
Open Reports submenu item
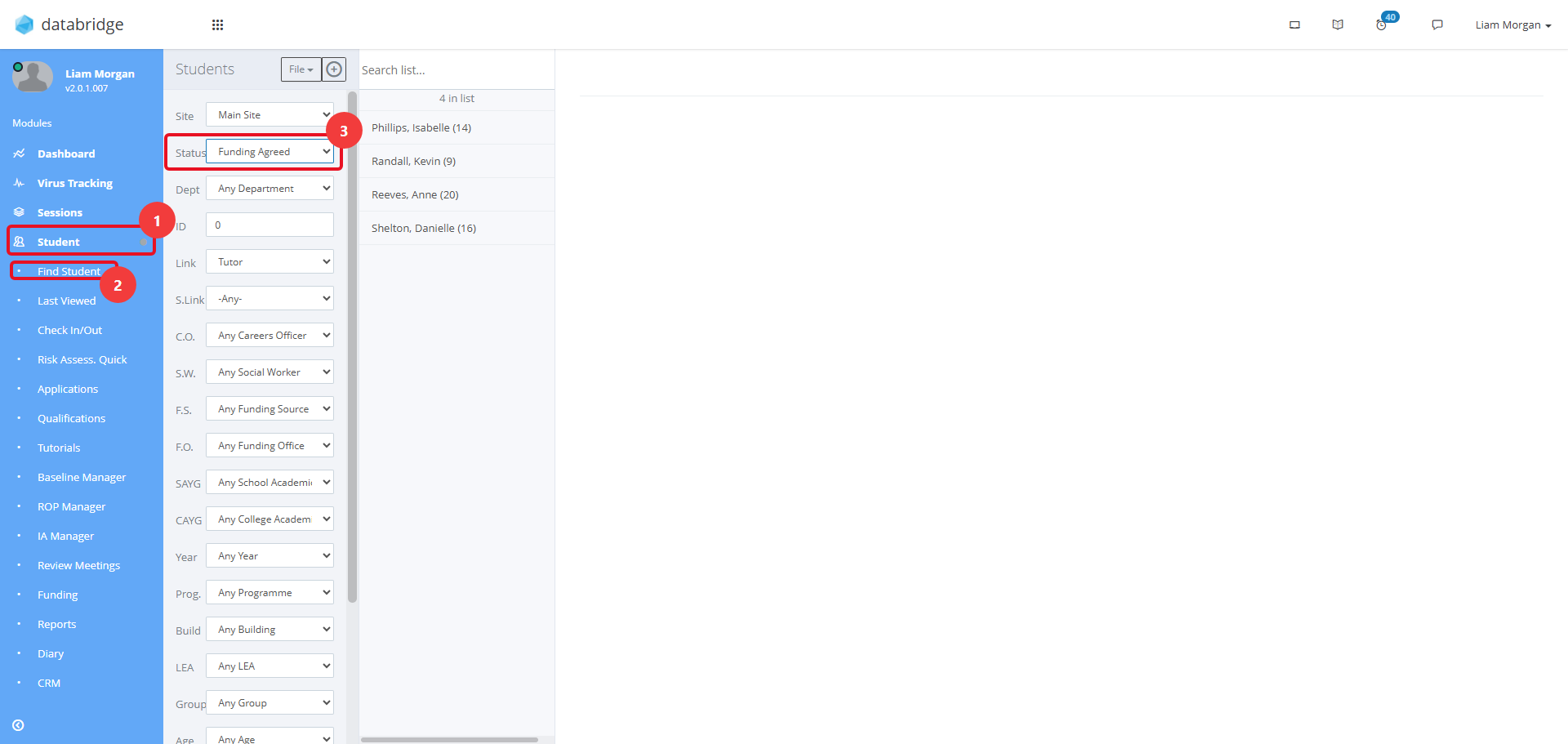[57, 624]
